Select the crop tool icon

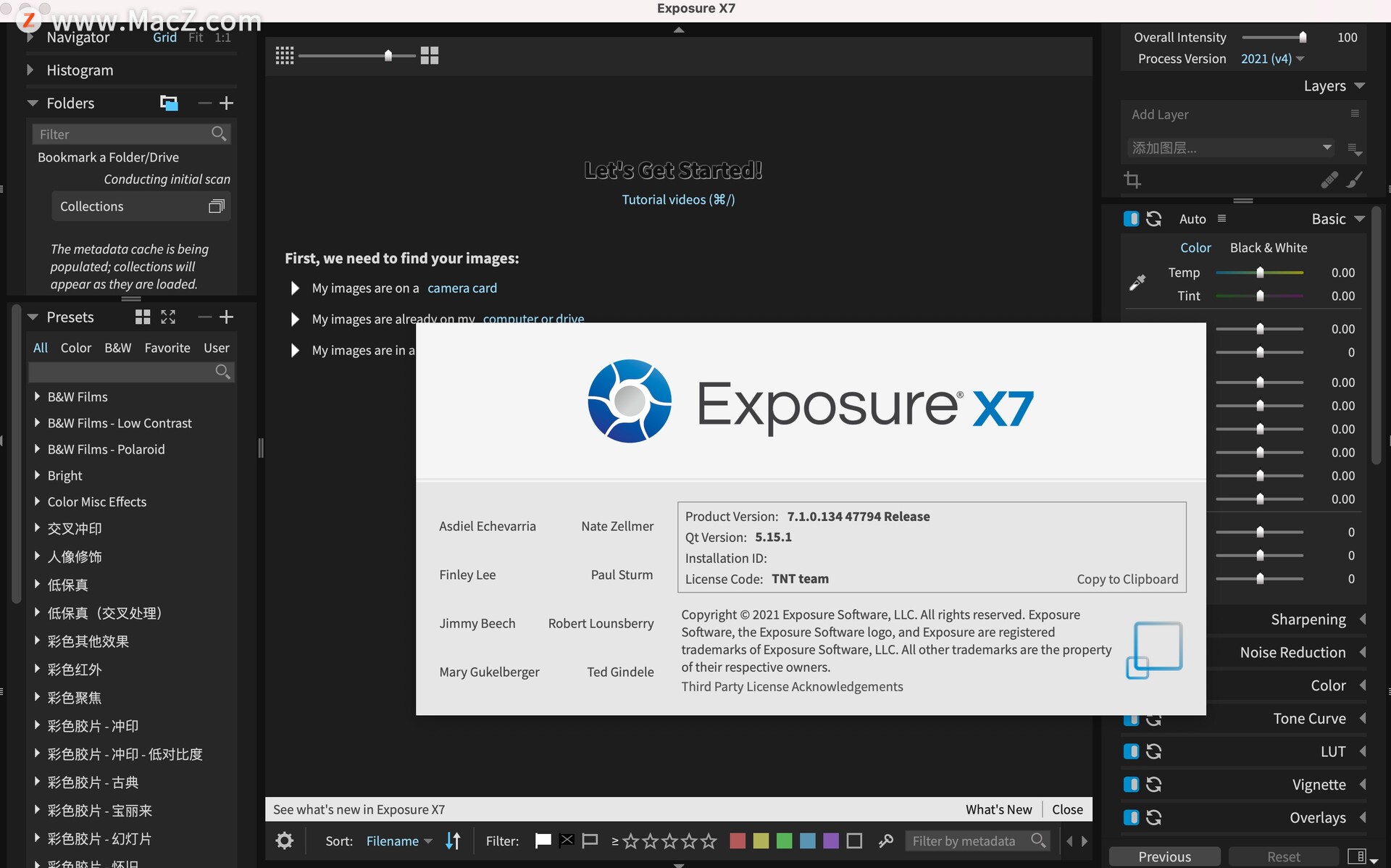tap(1132, 180)
